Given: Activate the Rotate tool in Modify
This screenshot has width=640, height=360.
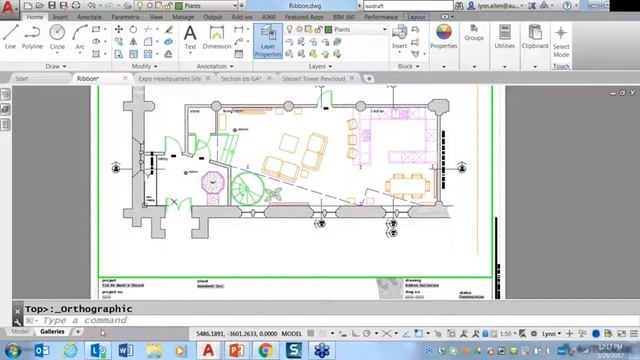Looking at the screenshot, I should (x=133, y=29).
